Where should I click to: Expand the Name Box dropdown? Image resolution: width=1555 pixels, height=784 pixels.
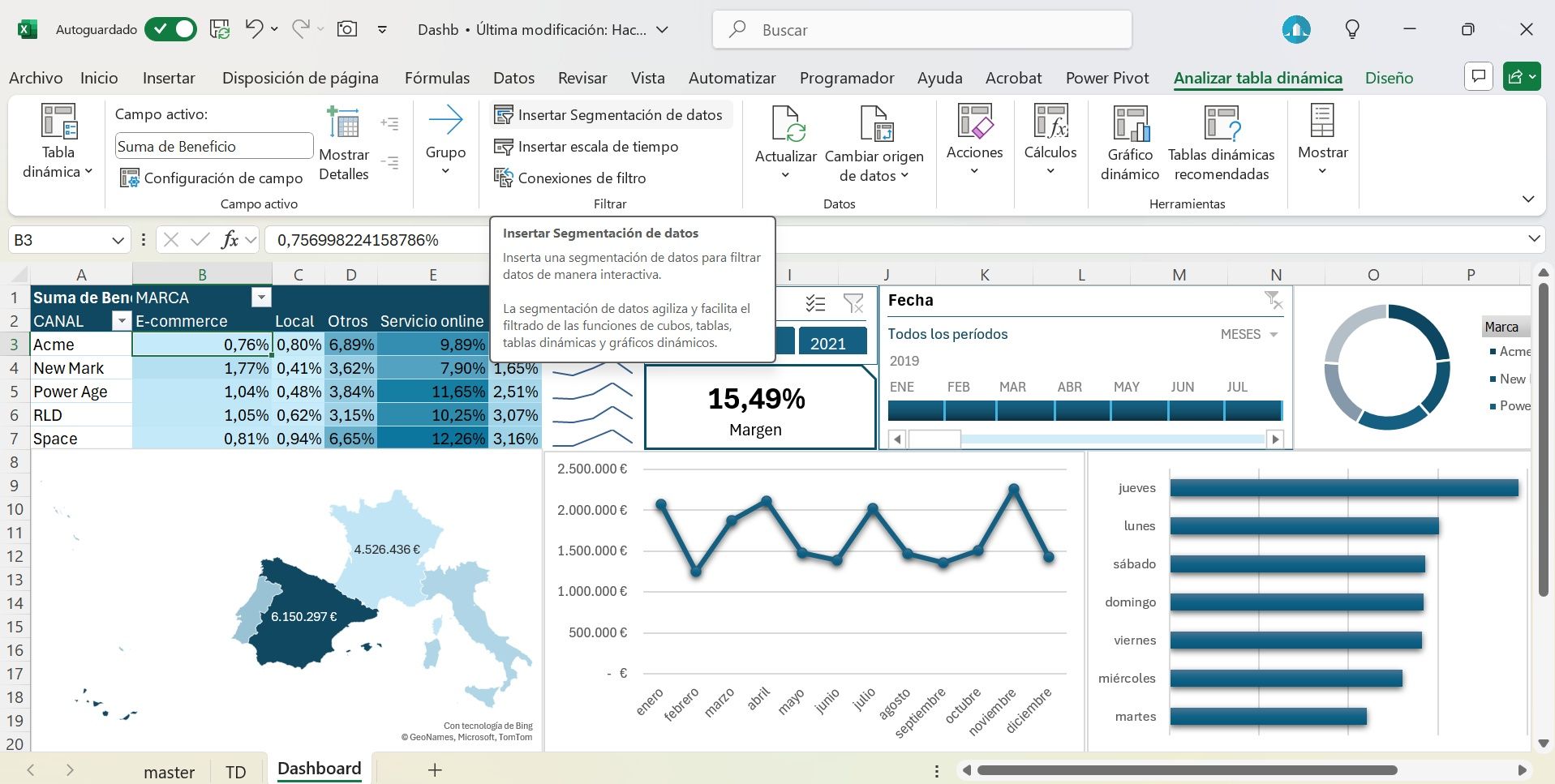coord(118,240)
